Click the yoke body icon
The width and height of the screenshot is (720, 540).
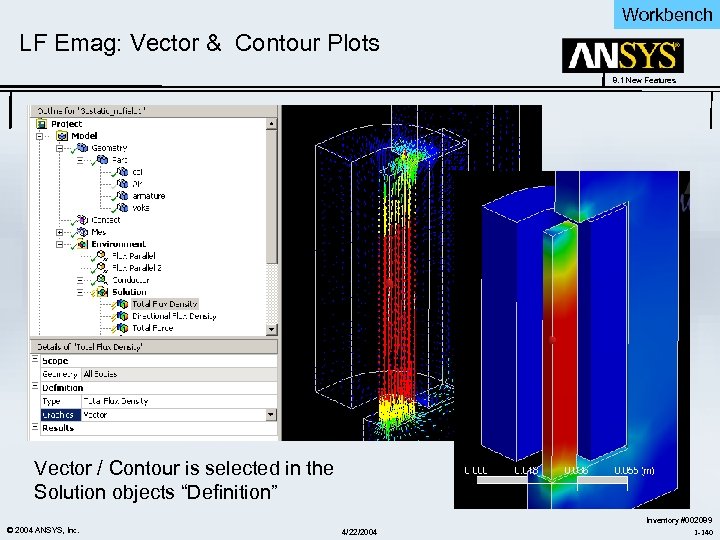click(x=123, y=208)
